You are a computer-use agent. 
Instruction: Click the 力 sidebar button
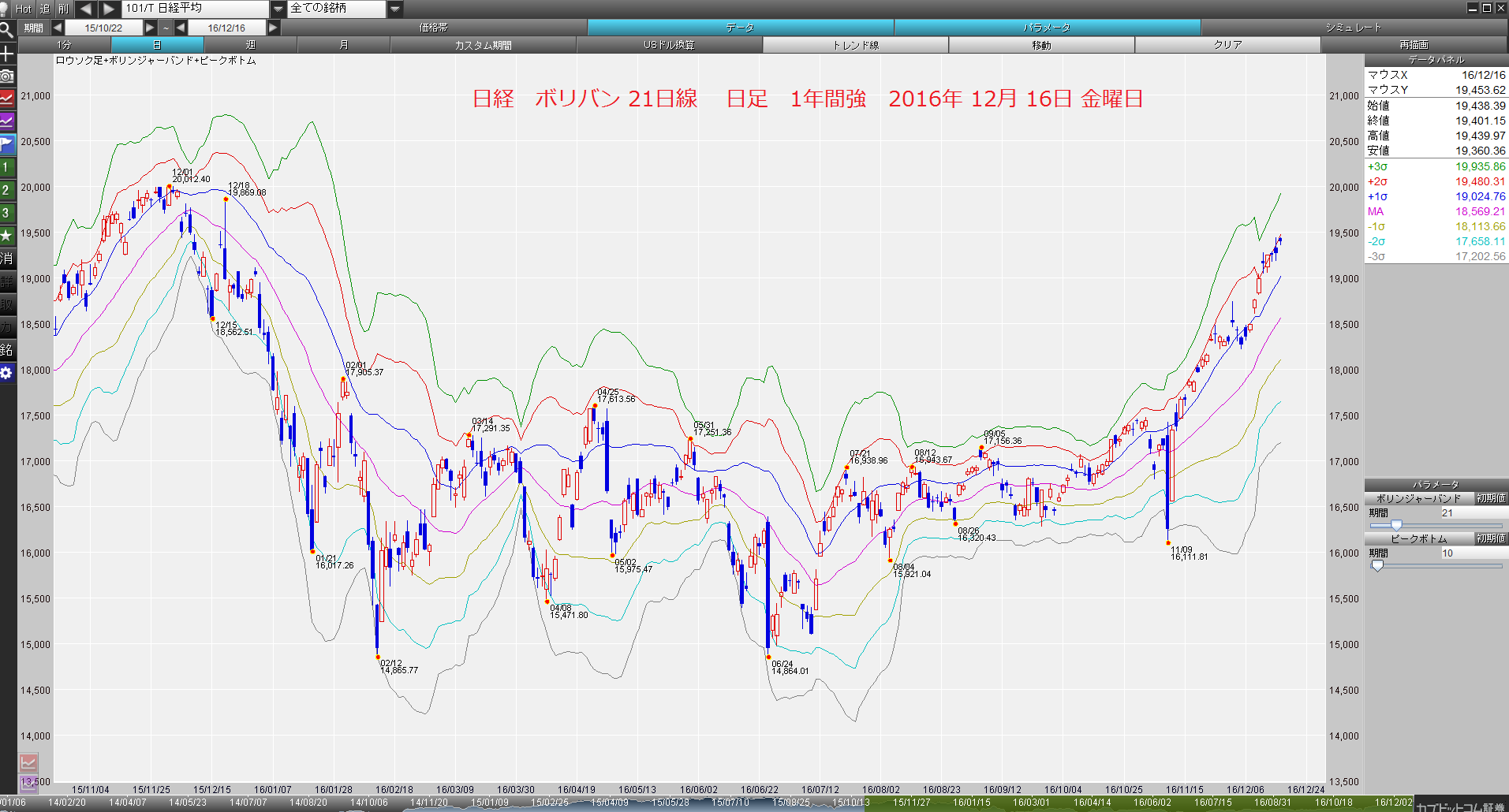tap(7, 327)
